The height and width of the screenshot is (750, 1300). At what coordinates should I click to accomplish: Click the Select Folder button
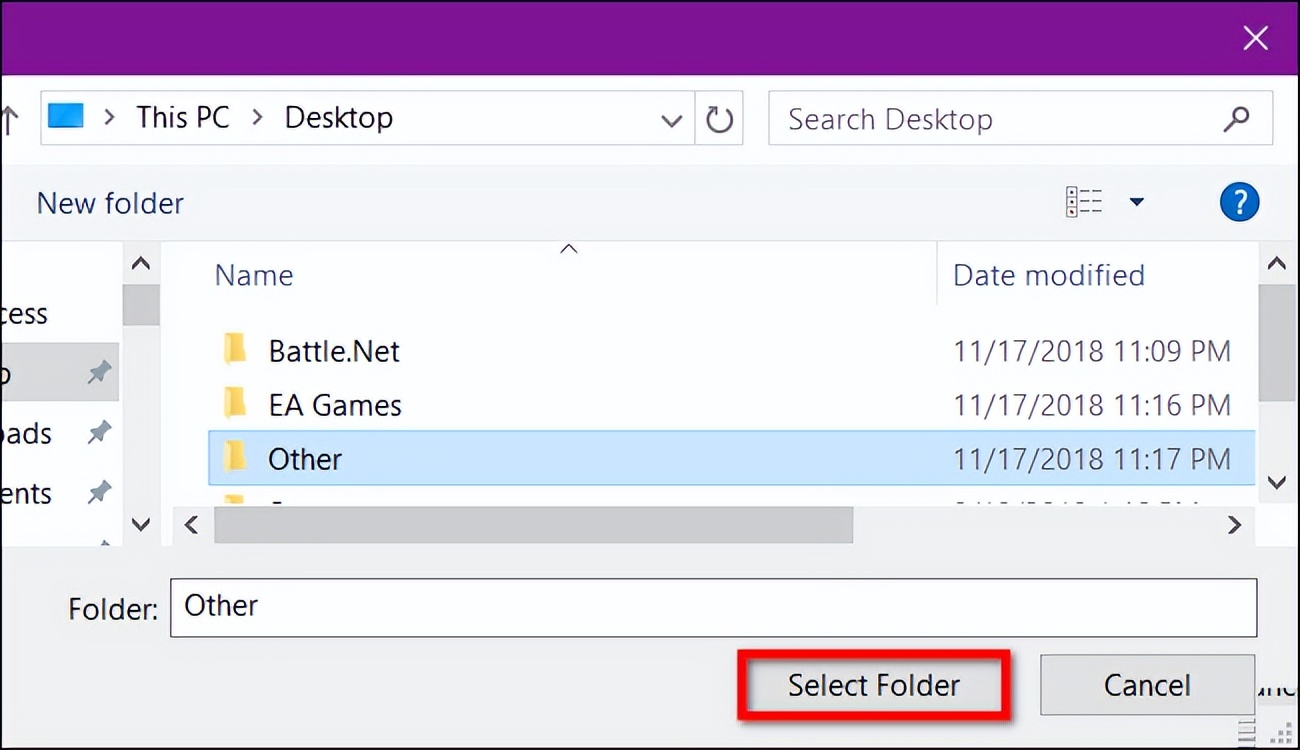tap(873, 685)
